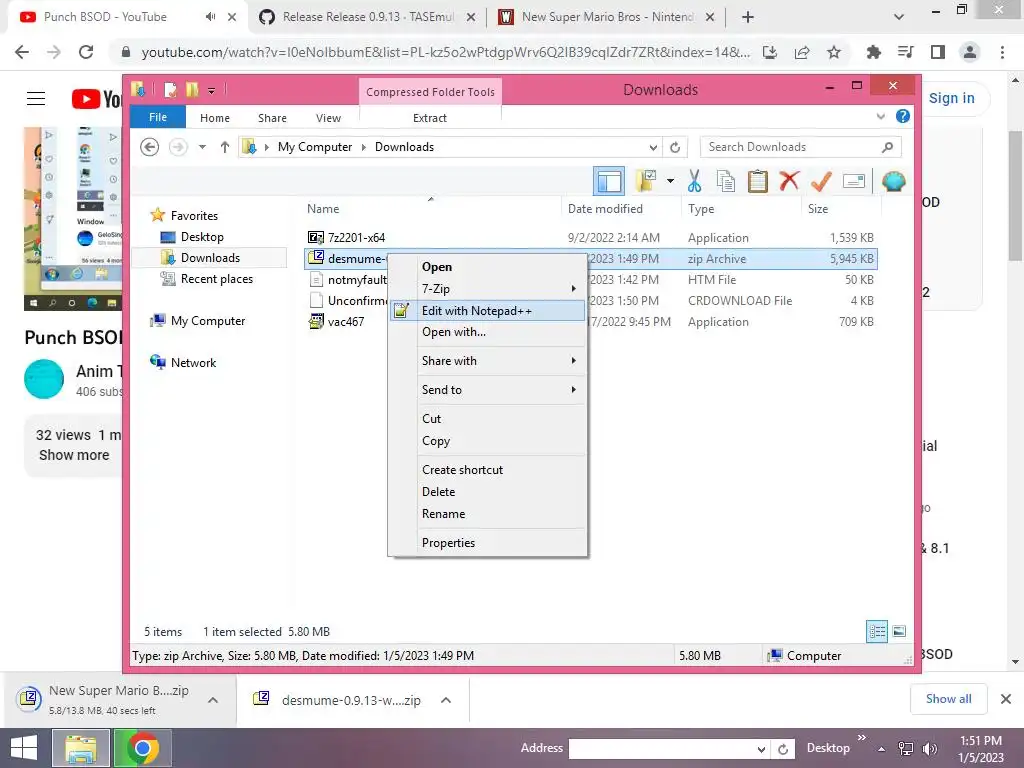Select Edit with Notepad++ entry
1024x768 pixels.
pos(487,310)
